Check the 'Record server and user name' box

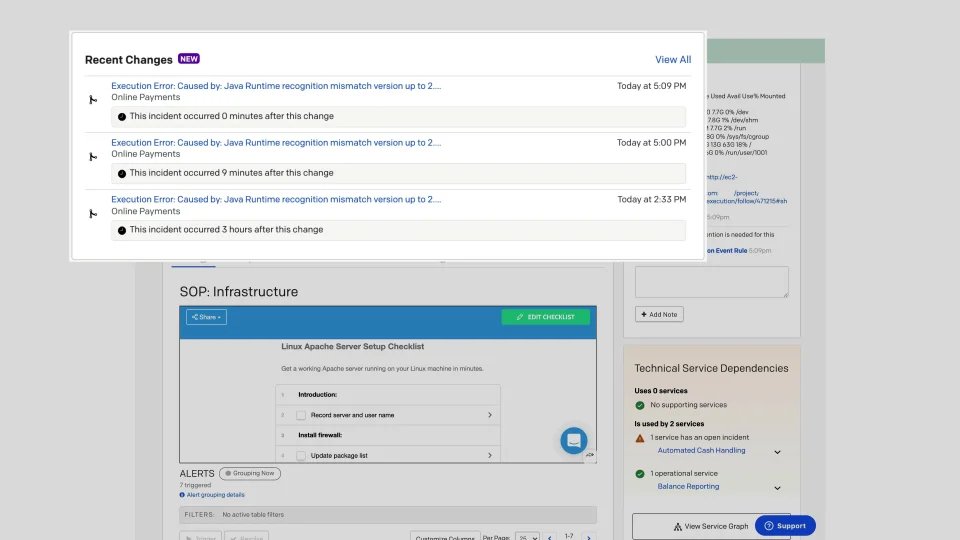tap(300, 415)
